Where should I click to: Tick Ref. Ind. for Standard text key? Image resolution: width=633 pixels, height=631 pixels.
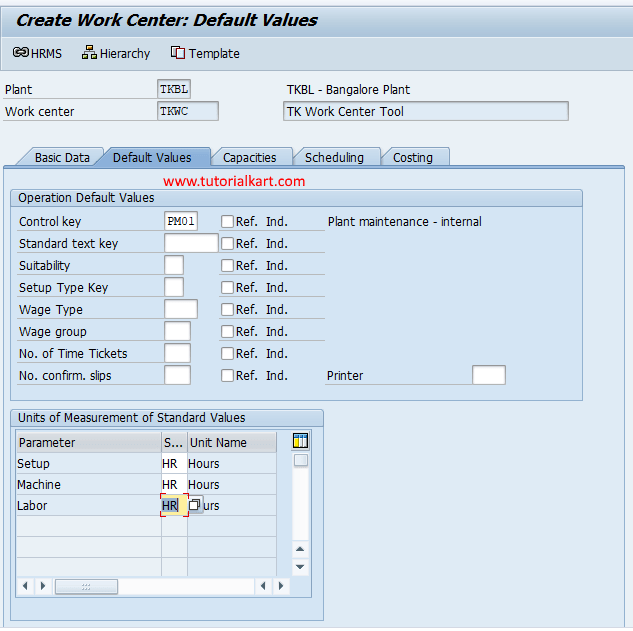(x=227, y=243)
